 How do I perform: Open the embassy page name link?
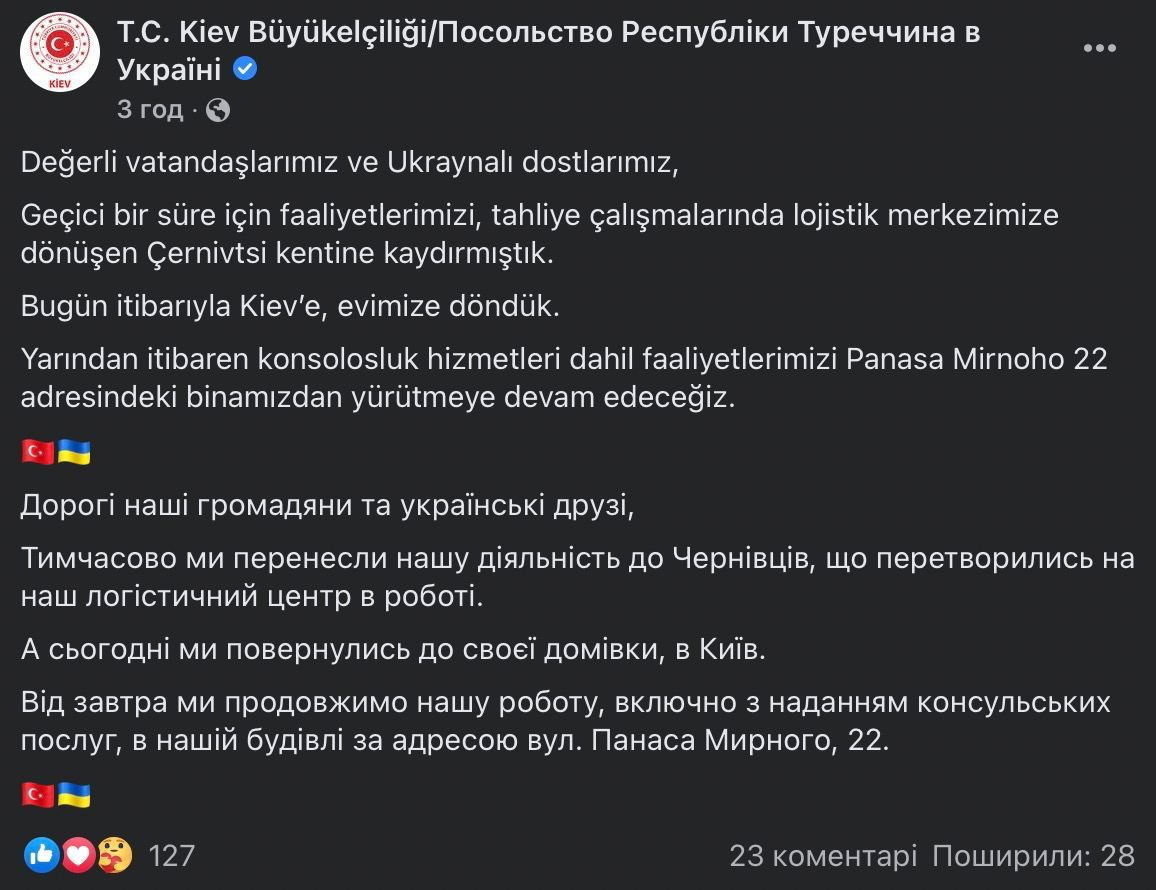click(549, 50)
